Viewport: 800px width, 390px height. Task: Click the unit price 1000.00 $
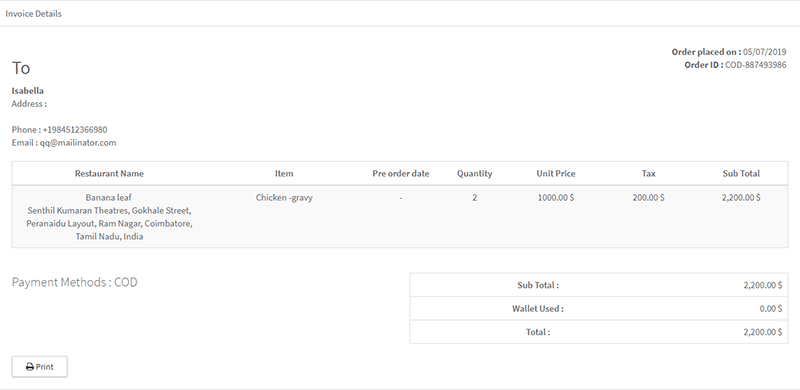(556, 198)
